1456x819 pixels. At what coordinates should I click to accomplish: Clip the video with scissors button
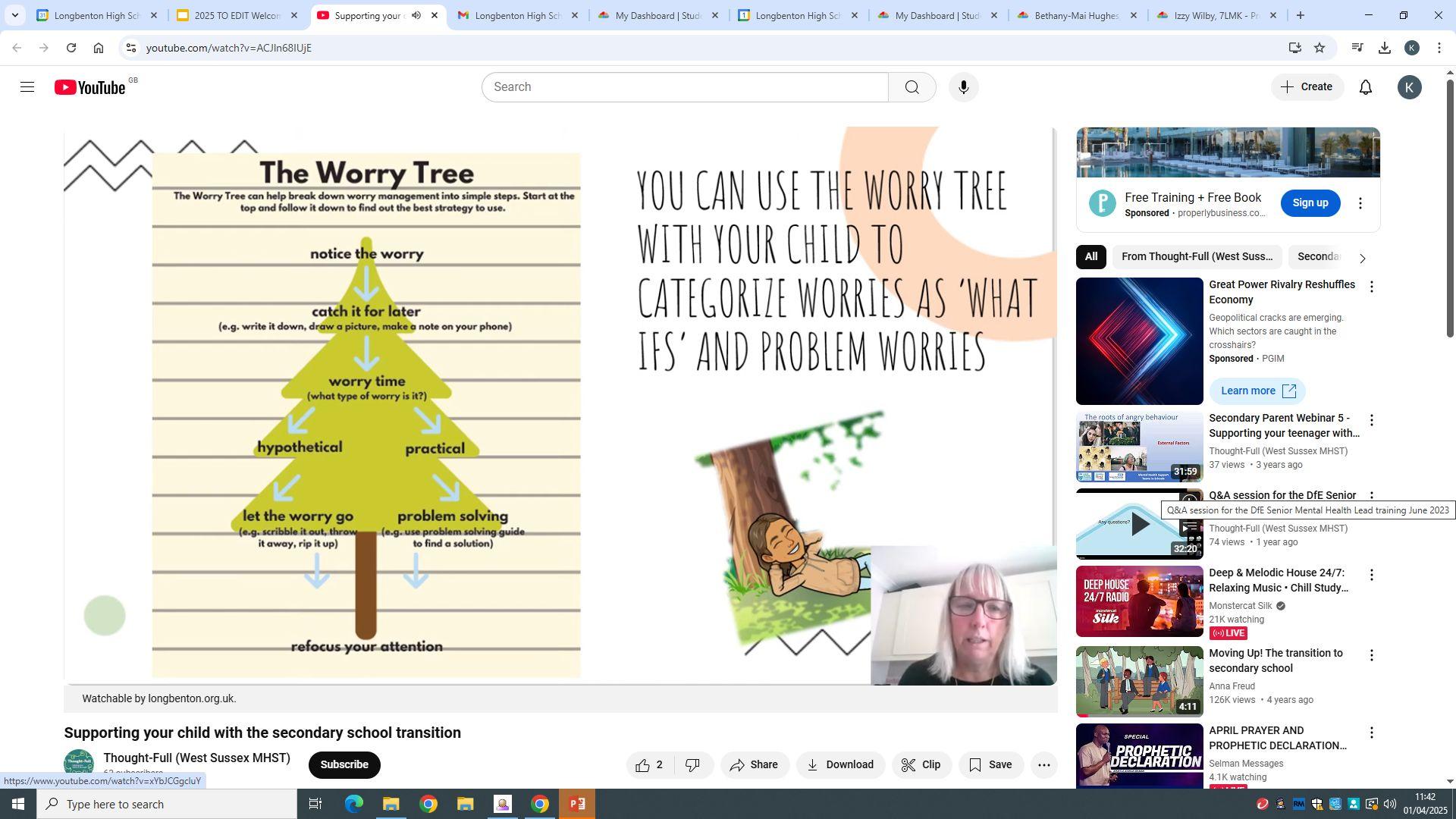(921, 765)
